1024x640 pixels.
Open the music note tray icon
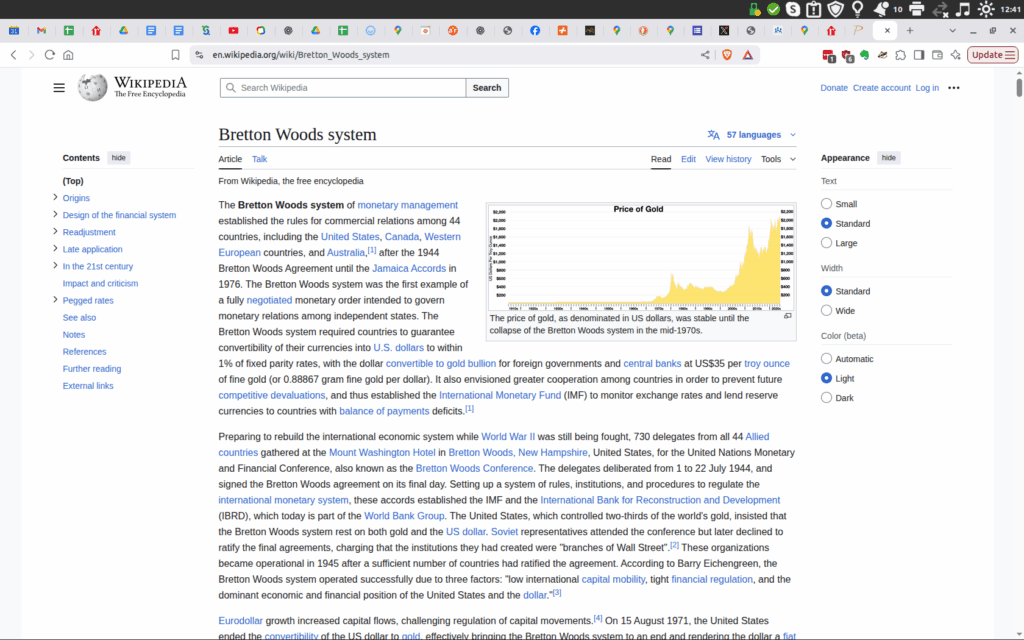(x=963, y=9)
